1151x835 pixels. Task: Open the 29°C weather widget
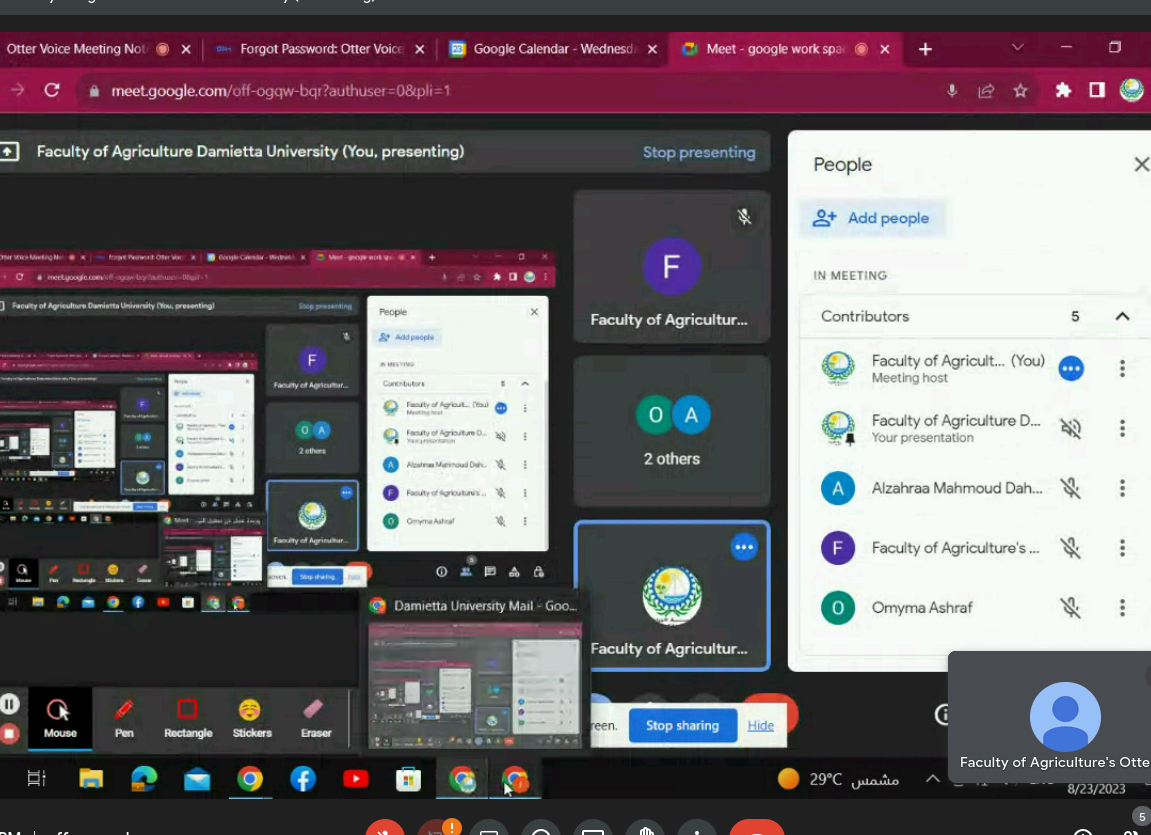click(x=838, y=779)
